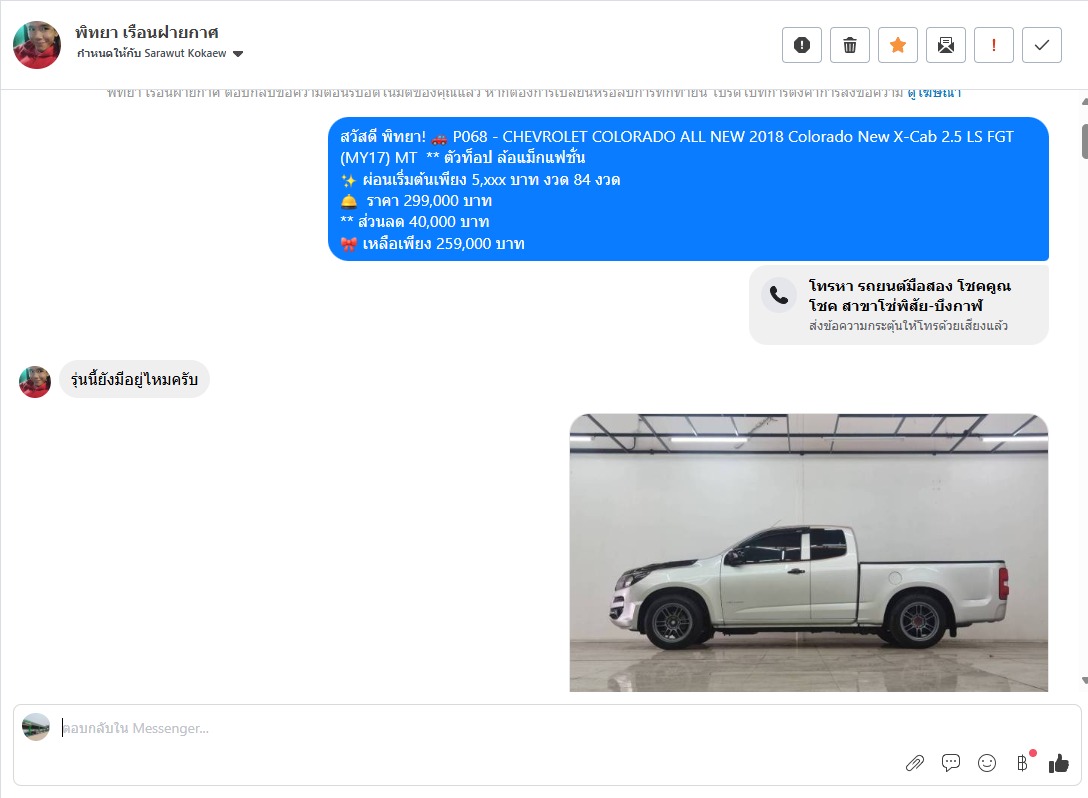Mark conversation as done with checkmark
The width and height of the screenshot is (1088, 798).
(x=1042, y=45)
